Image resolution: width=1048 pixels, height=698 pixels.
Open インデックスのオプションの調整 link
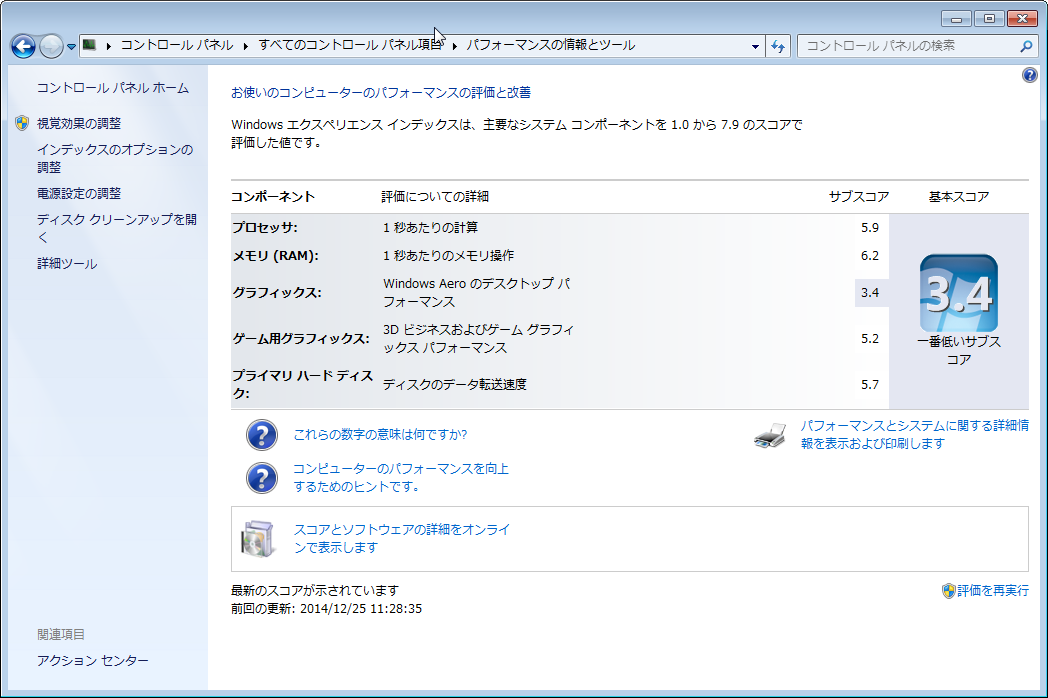pos(115,158)
